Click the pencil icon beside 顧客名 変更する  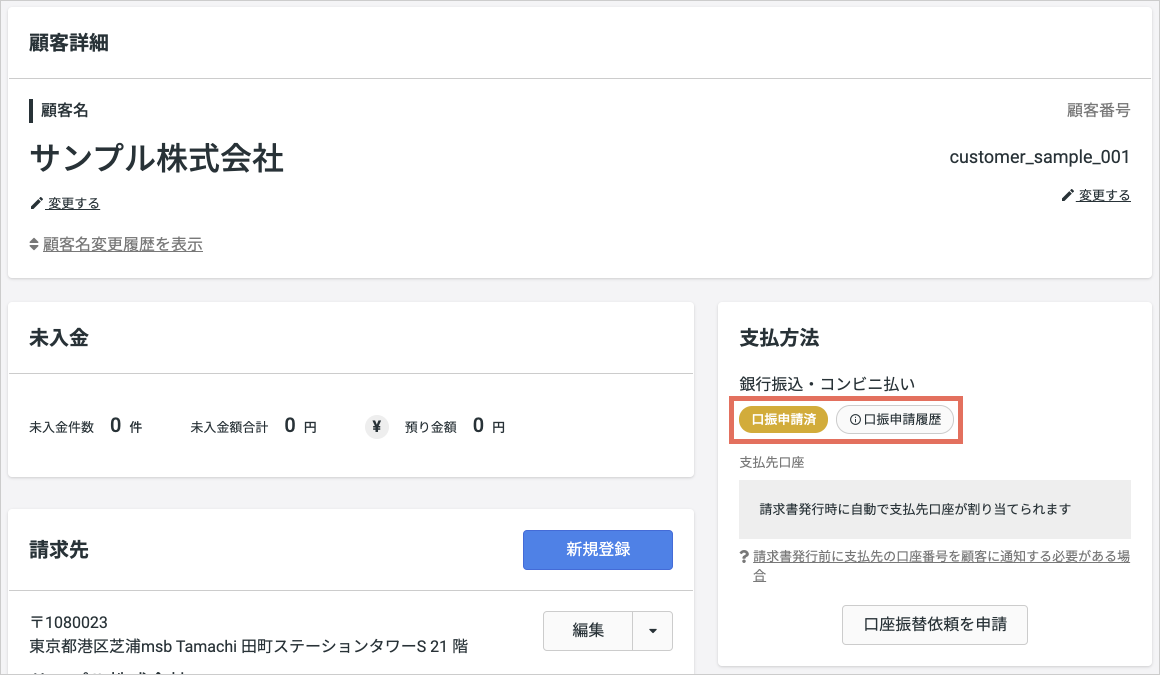pos(36,203)
